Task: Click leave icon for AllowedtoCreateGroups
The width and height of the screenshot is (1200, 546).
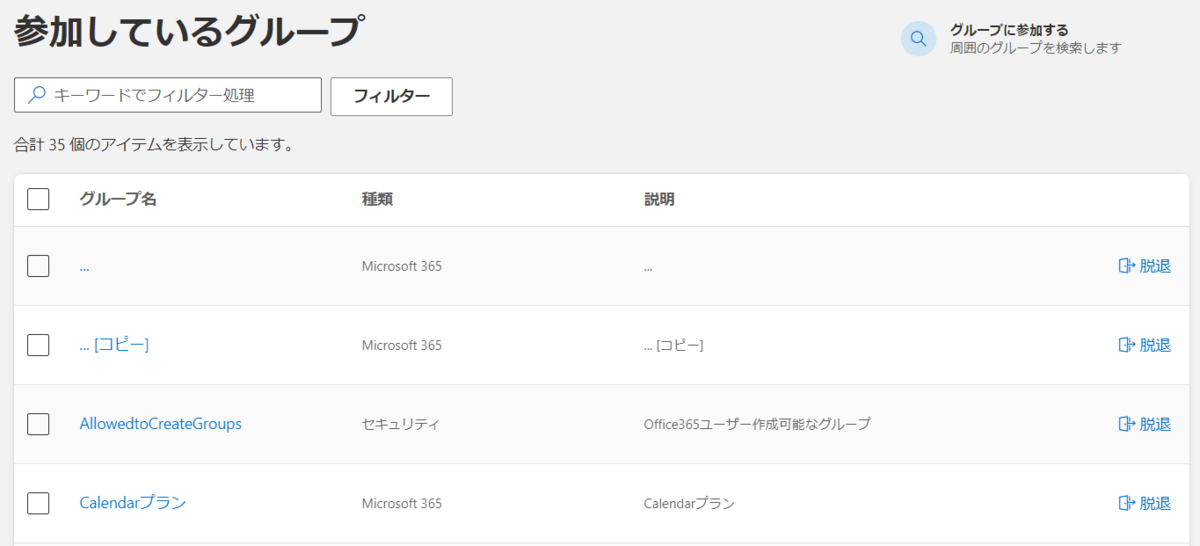Action: click(1127, 424)
